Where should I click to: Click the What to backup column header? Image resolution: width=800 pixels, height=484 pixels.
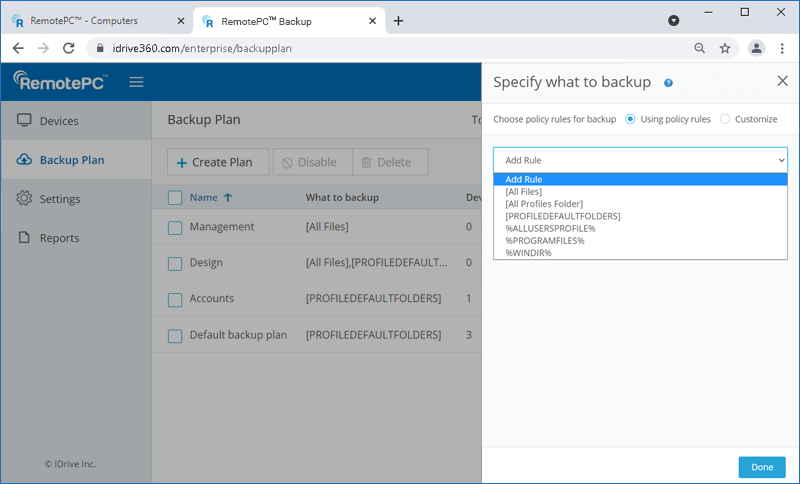pos(342,197)
